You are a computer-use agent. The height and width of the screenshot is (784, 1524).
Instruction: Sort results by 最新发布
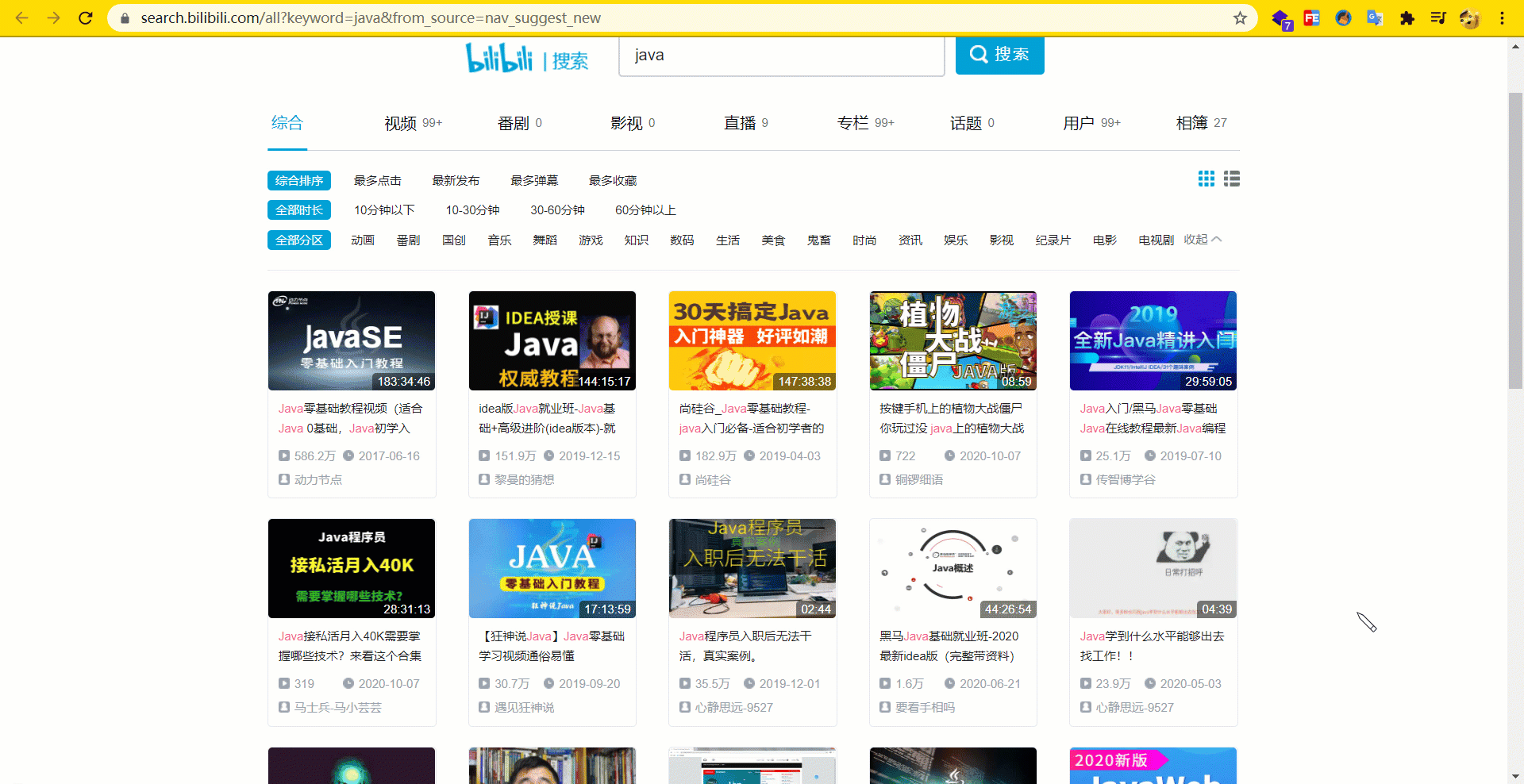tap(456, 181)
